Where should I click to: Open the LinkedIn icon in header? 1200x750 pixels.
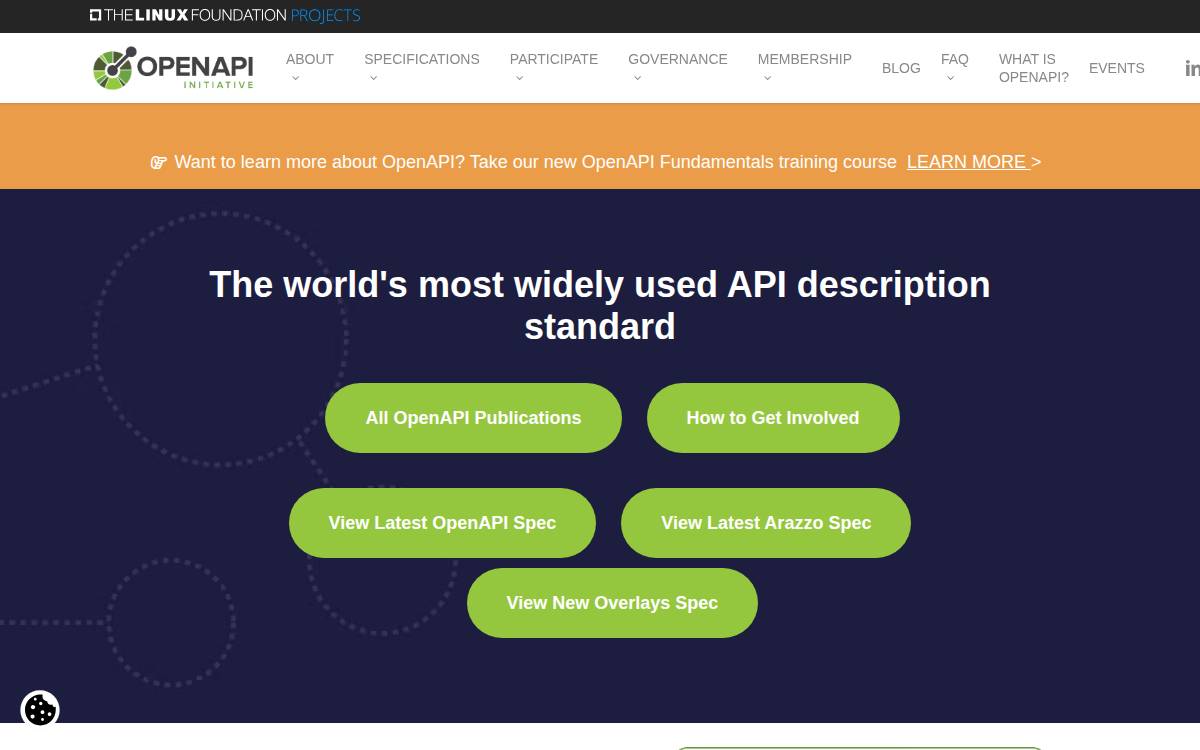tap(1192, 68)
